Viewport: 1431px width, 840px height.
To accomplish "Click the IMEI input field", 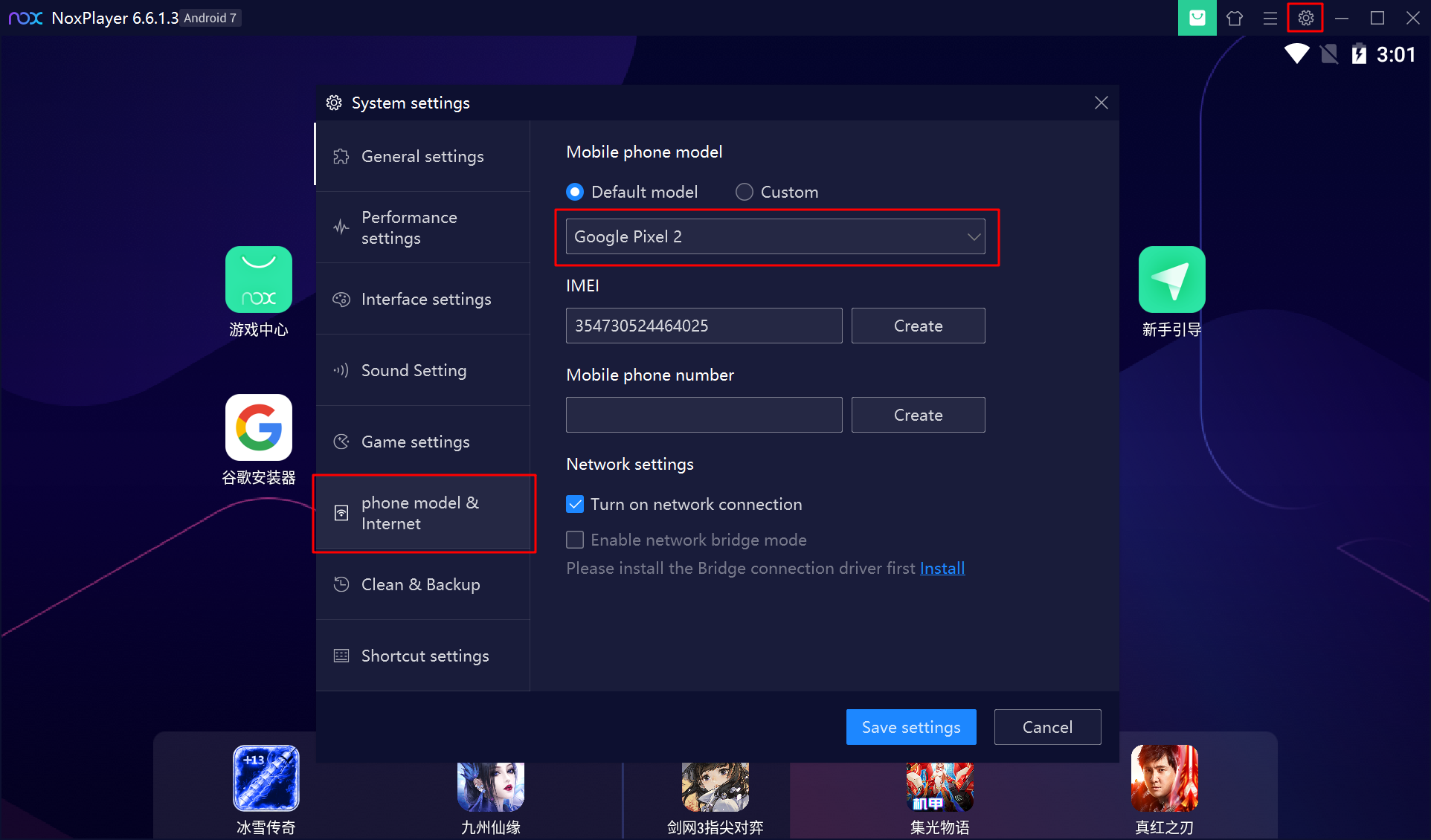I will pyautogui.click(x=704, y=326).
